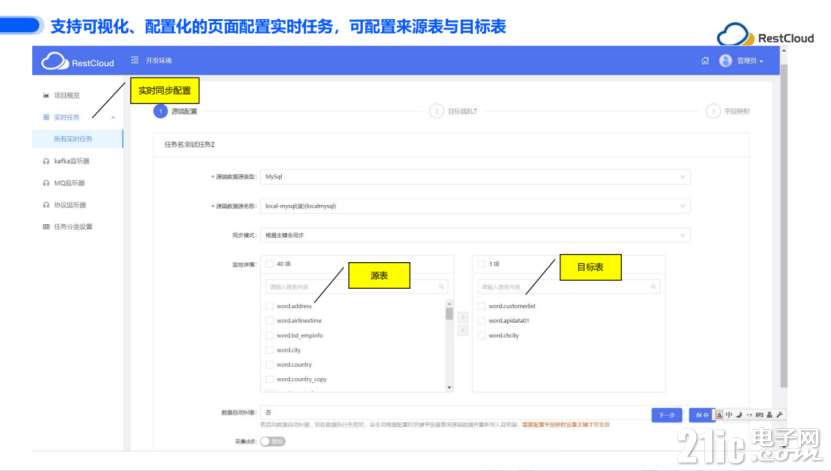Open 任务分类设置 in the sidebar
This screenshot has width=831, height=471.
(73, 226)
